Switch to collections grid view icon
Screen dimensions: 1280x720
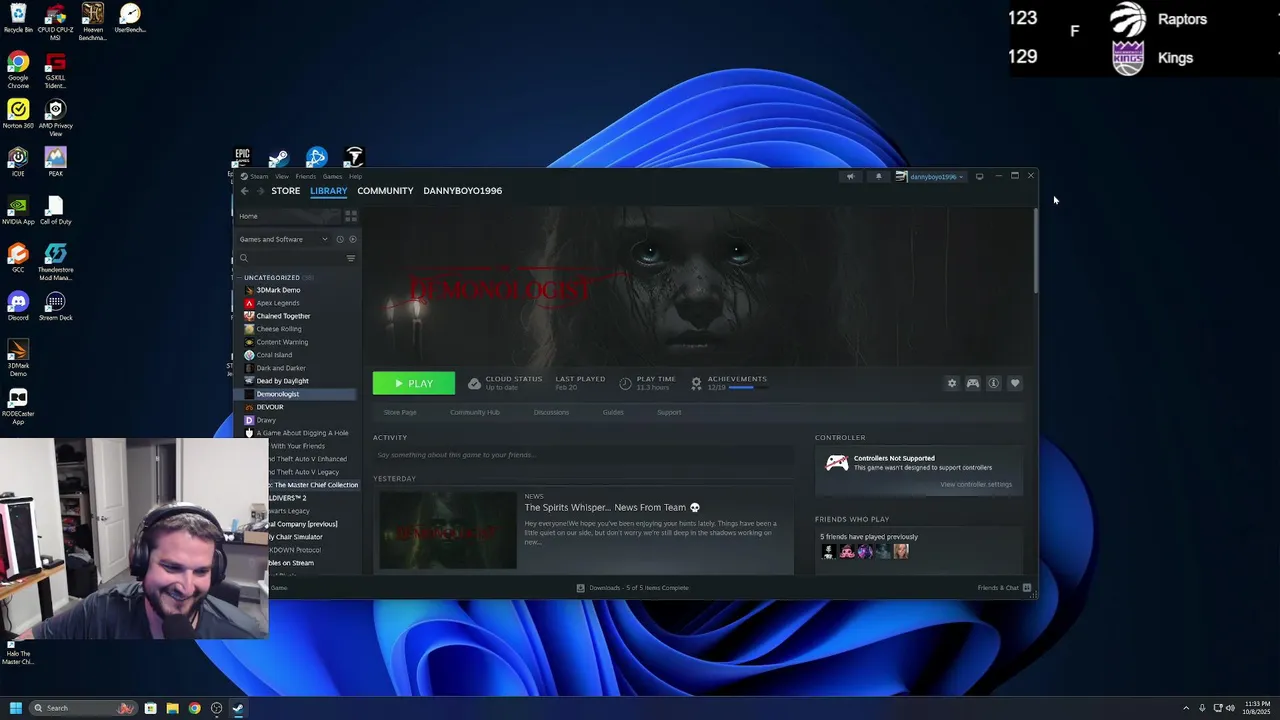click(x=351, y=216)
